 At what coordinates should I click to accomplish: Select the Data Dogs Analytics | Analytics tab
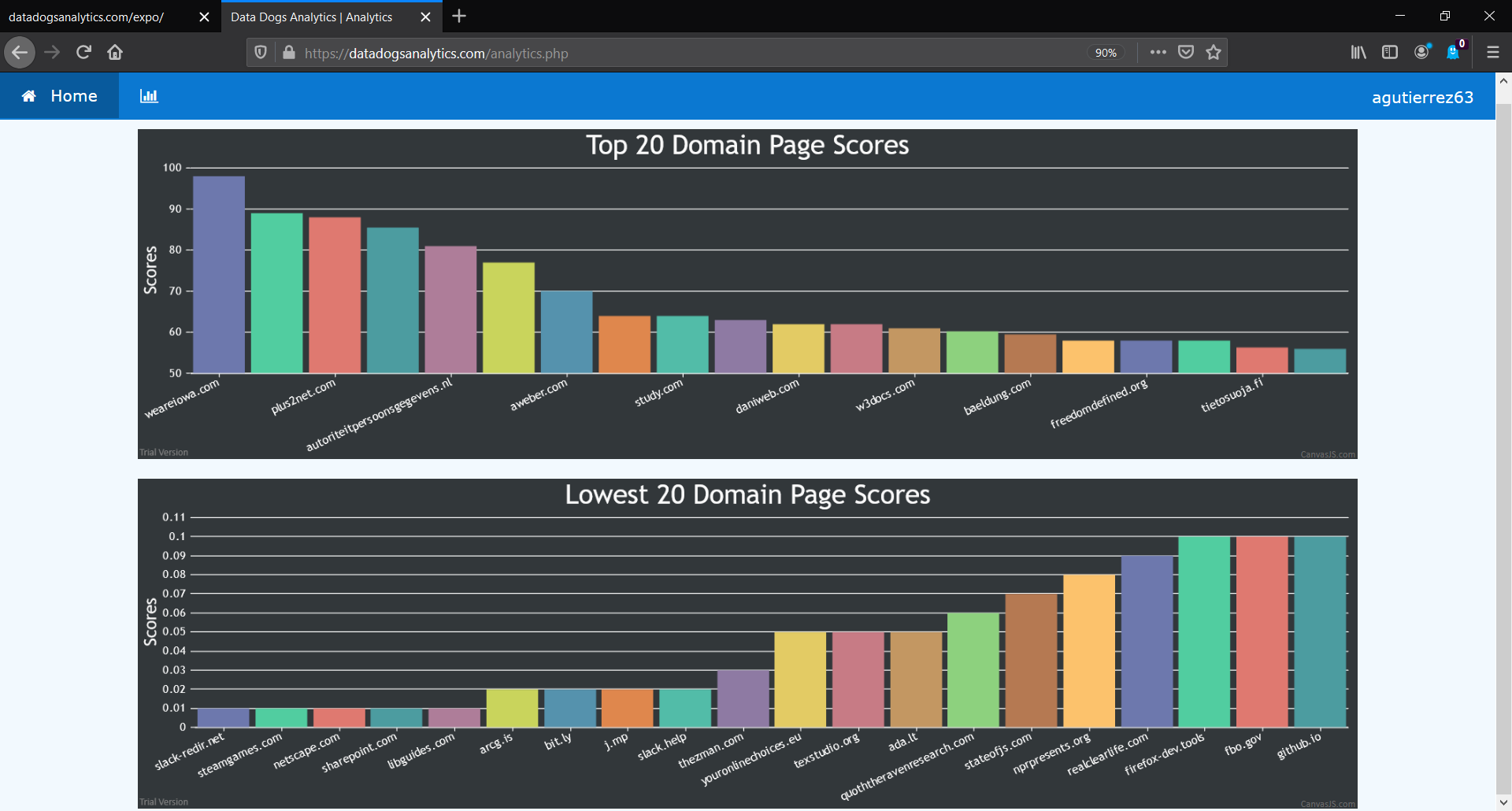tap(332, 17)
